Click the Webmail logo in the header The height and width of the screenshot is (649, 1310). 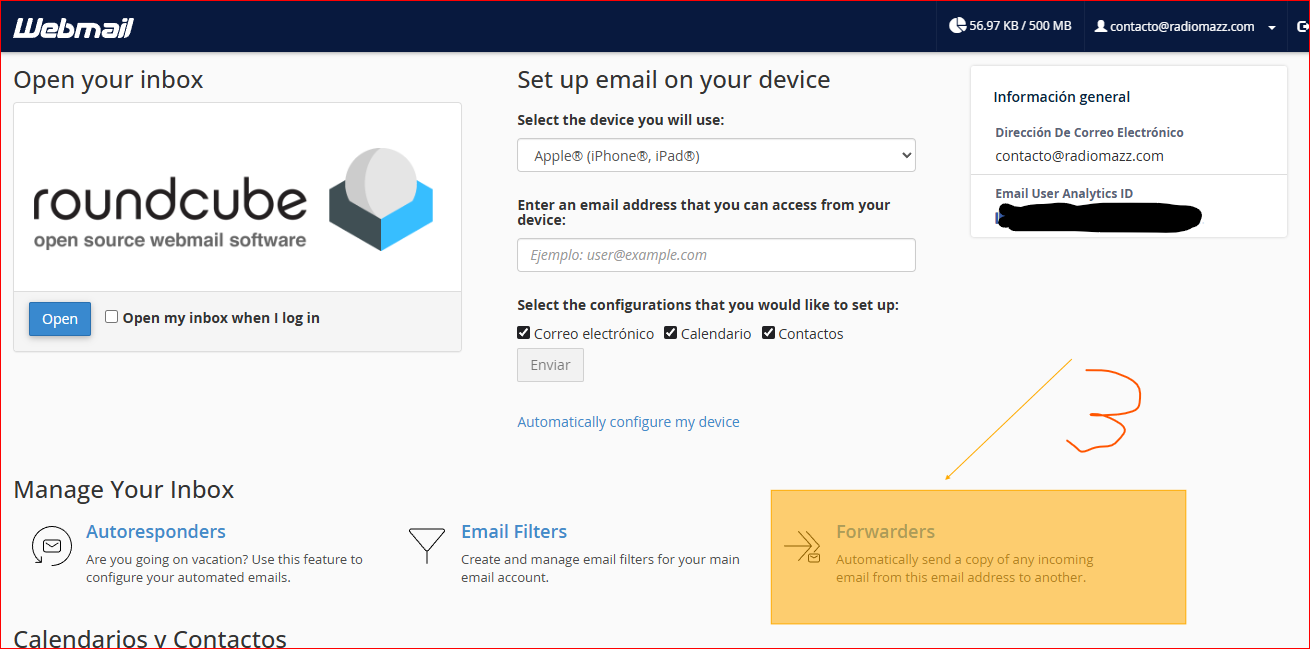pyautogui.click(x=73, y=27)
